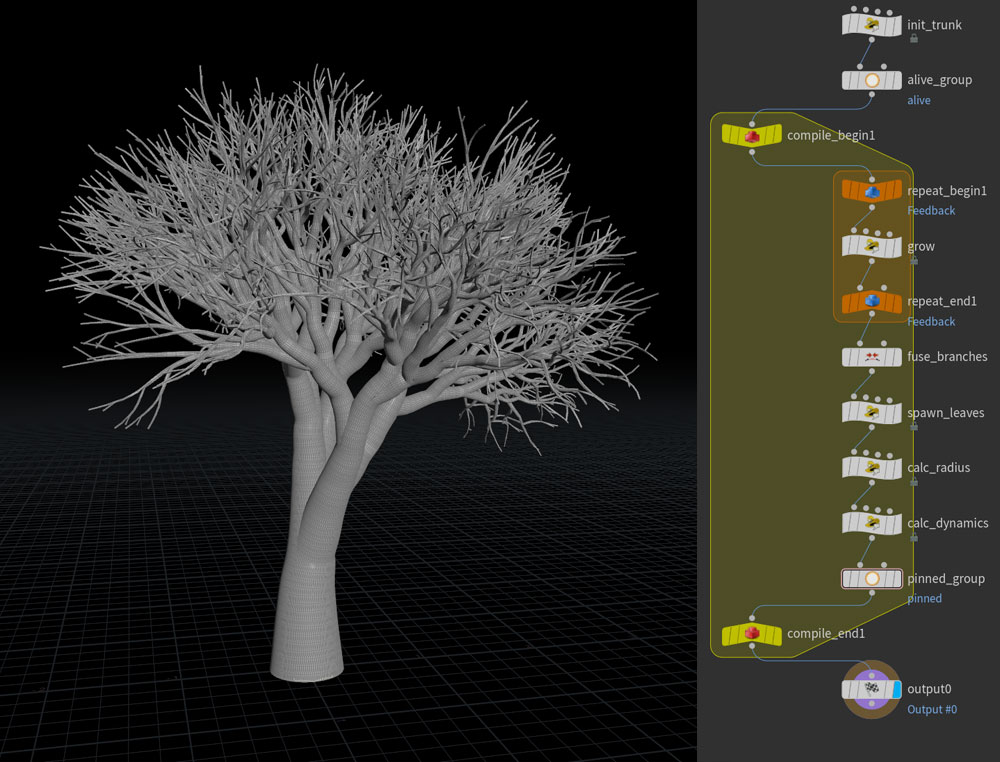The width and height of the screenshot is (1000, 762).
Task: Select the fuse_branches node icon
Action: 871,357
